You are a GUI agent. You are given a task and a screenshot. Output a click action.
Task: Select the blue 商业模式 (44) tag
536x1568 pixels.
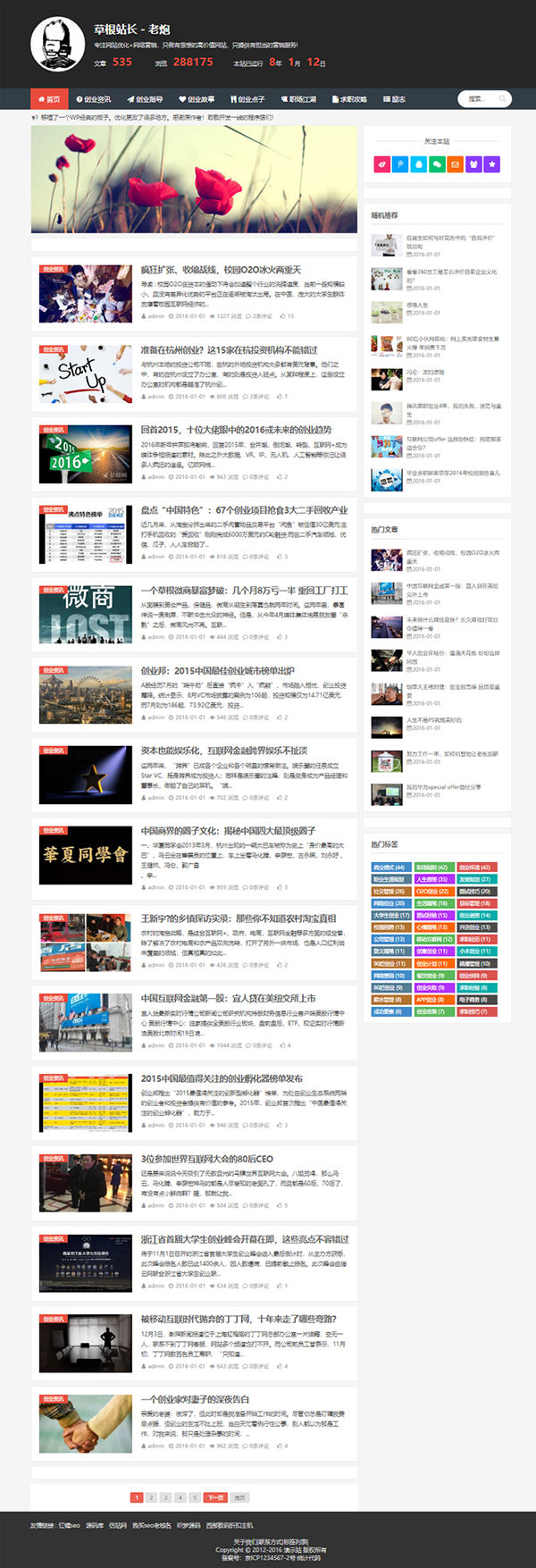(x=389, y=867)
